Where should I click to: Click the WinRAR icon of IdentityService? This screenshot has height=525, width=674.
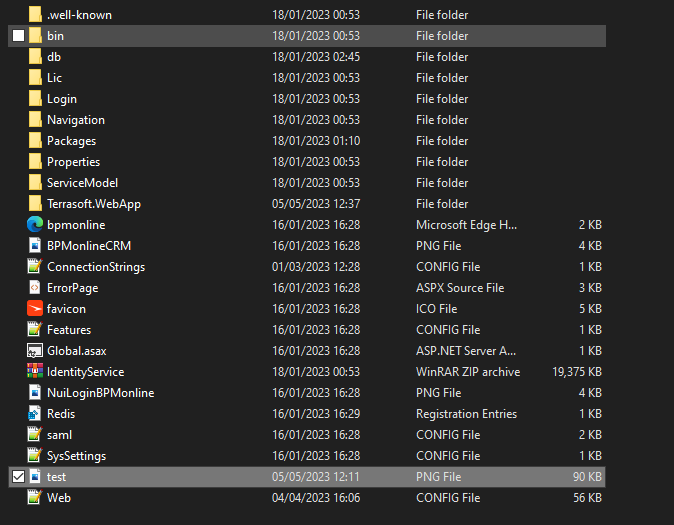coord(35,371)
